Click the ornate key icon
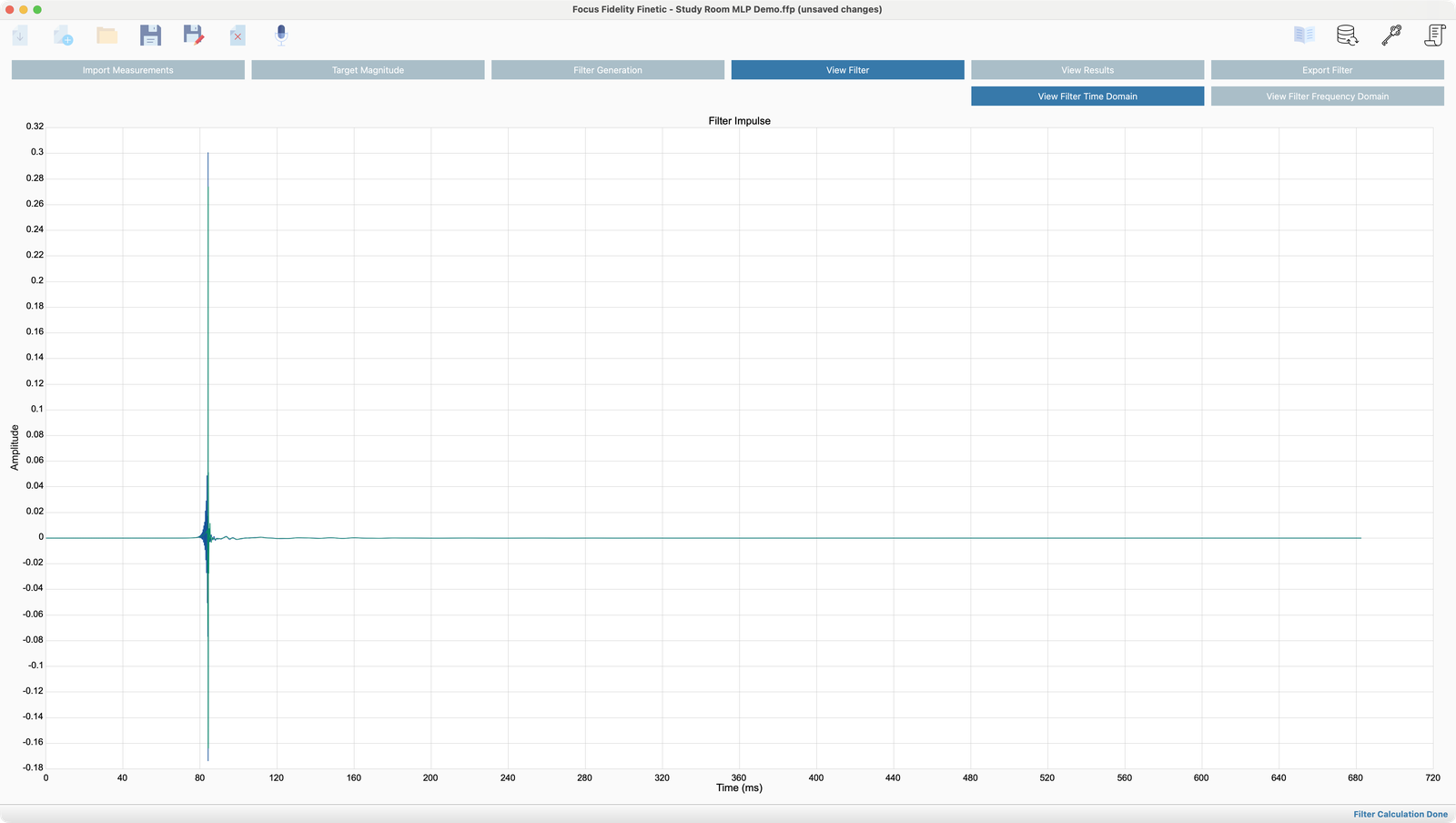The image size is (1456, 823). pyautogui.click(x=1391, y=36)
